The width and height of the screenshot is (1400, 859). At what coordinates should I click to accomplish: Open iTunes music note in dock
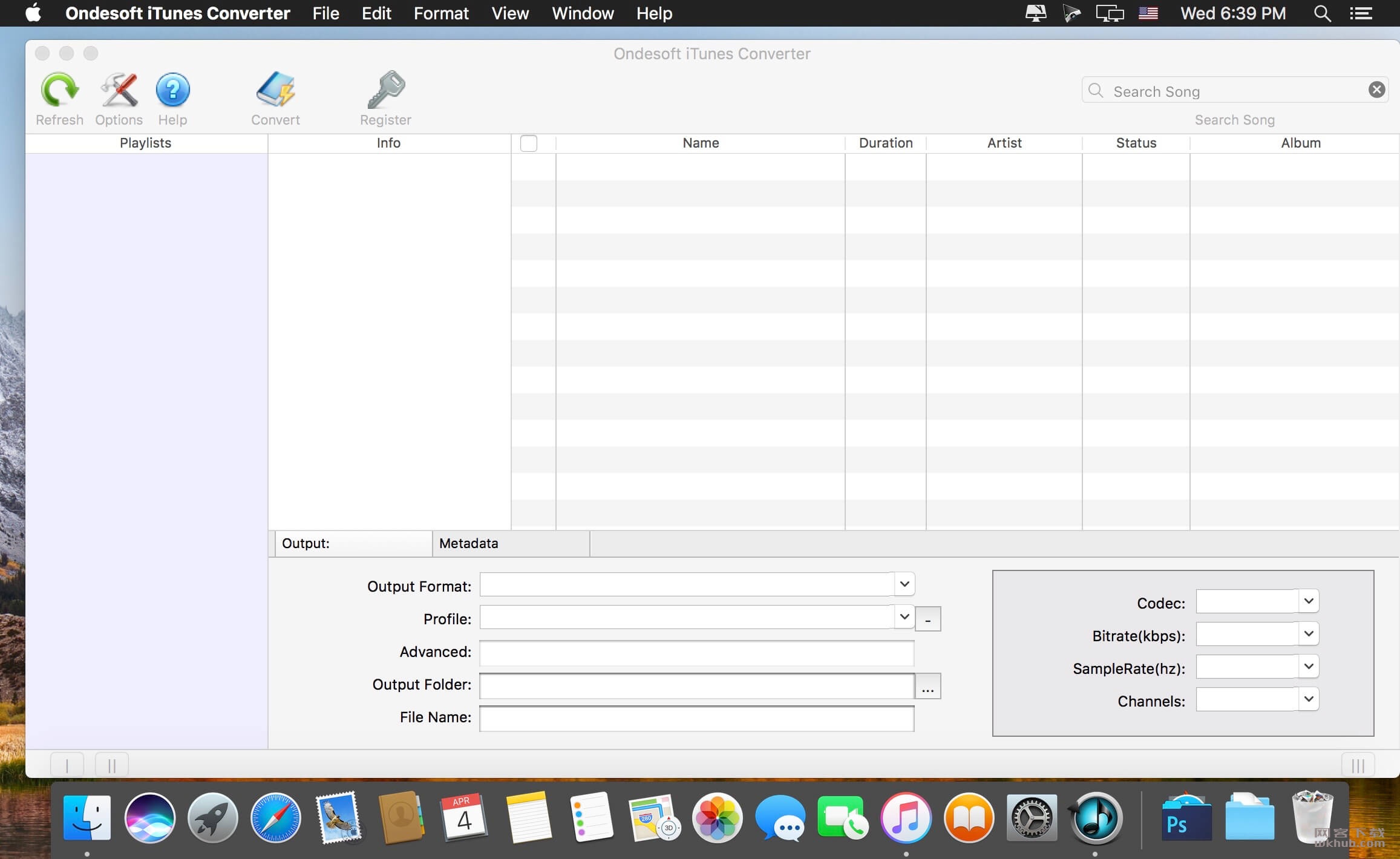coord(906,818)
